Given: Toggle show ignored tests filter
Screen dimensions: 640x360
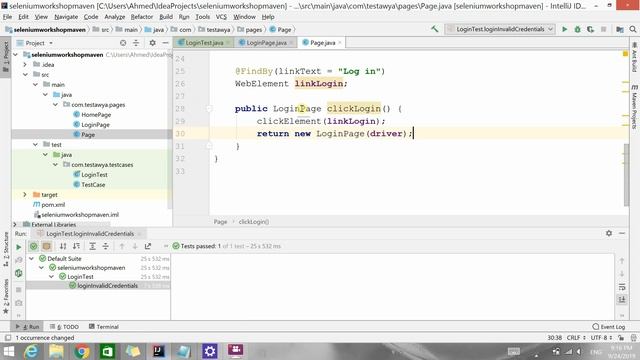Looking at the screenshot, I should click(47, 246).
